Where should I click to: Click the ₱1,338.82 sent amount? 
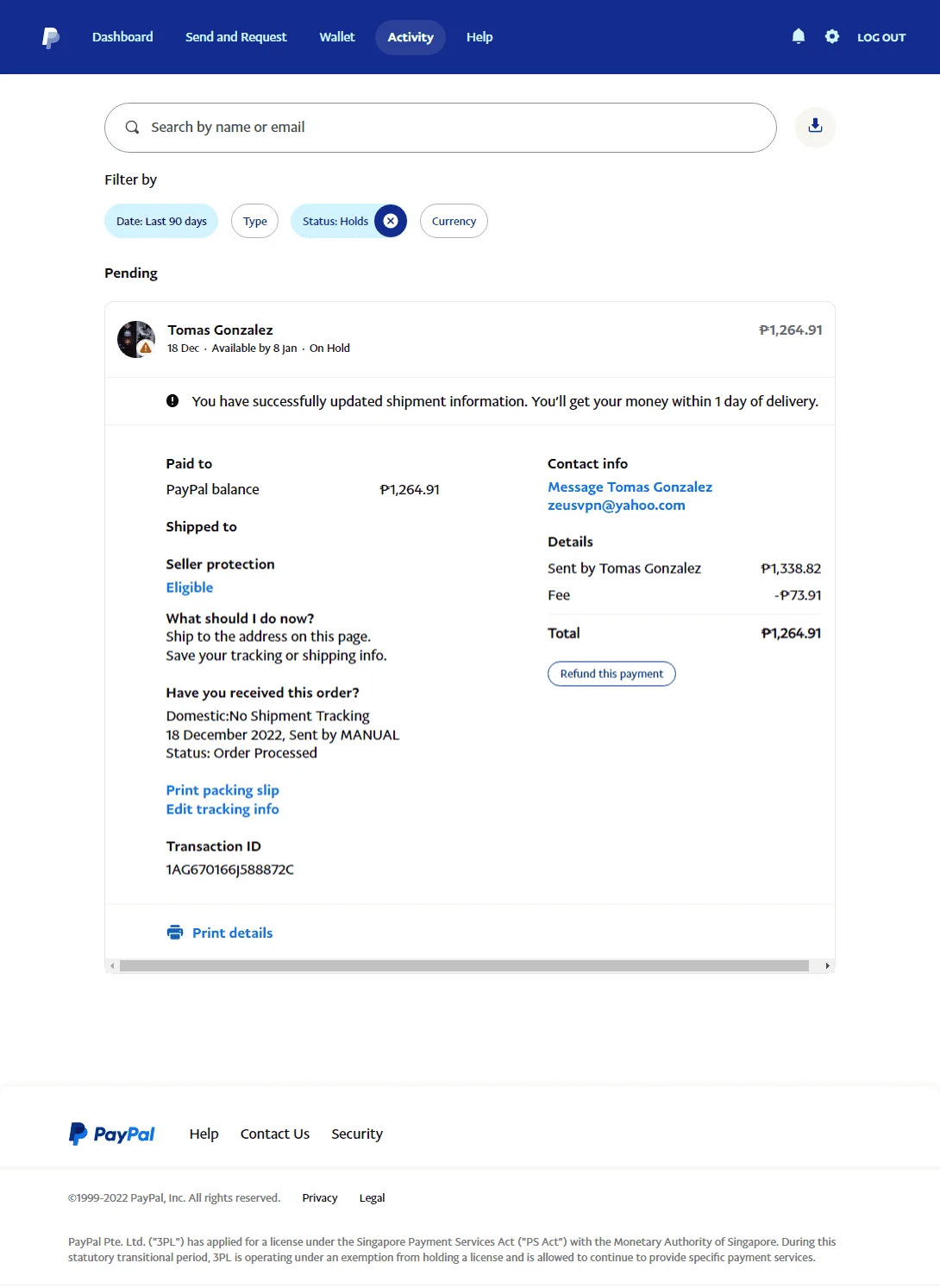point(791,568)
